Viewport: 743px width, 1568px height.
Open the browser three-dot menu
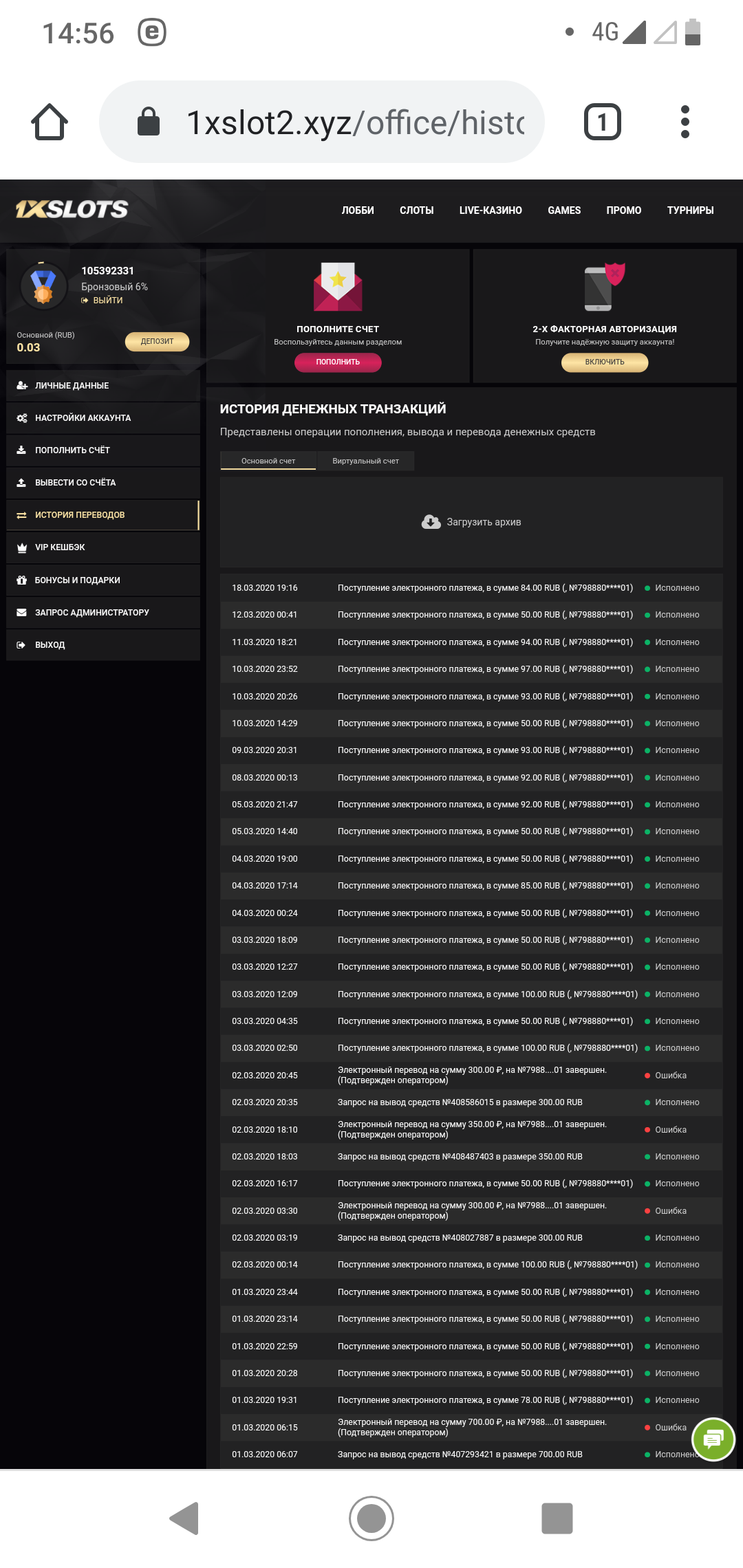click(685, 122)
